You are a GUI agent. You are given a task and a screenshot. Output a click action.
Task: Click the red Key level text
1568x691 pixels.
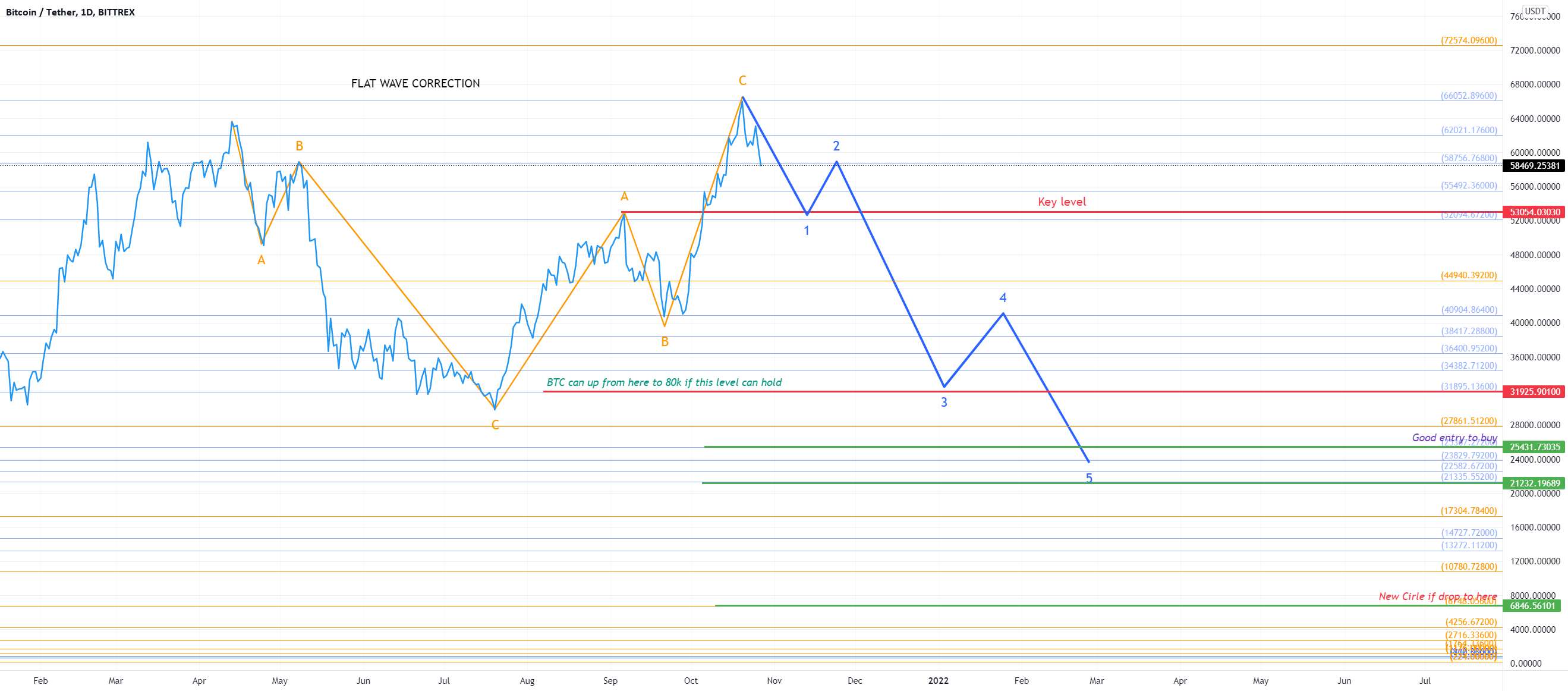point(1062,202)
